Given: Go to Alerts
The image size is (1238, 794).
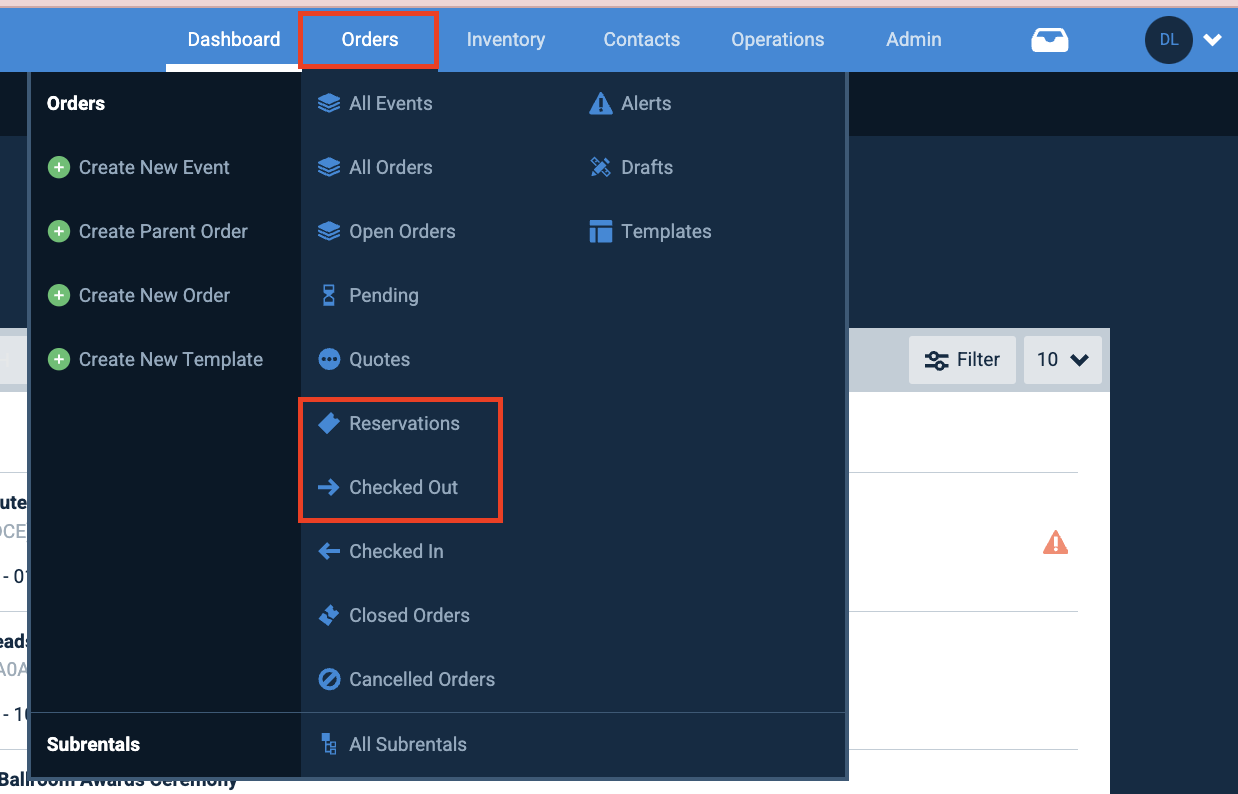Looking at the screenshot, I should click(x=646, y=103).
